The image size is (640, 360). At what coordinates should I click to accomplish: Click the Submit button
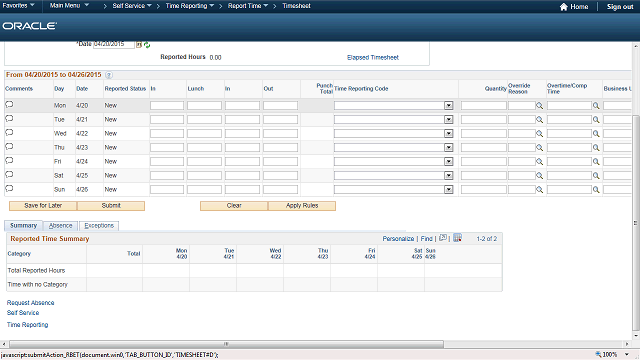point(111,206)
